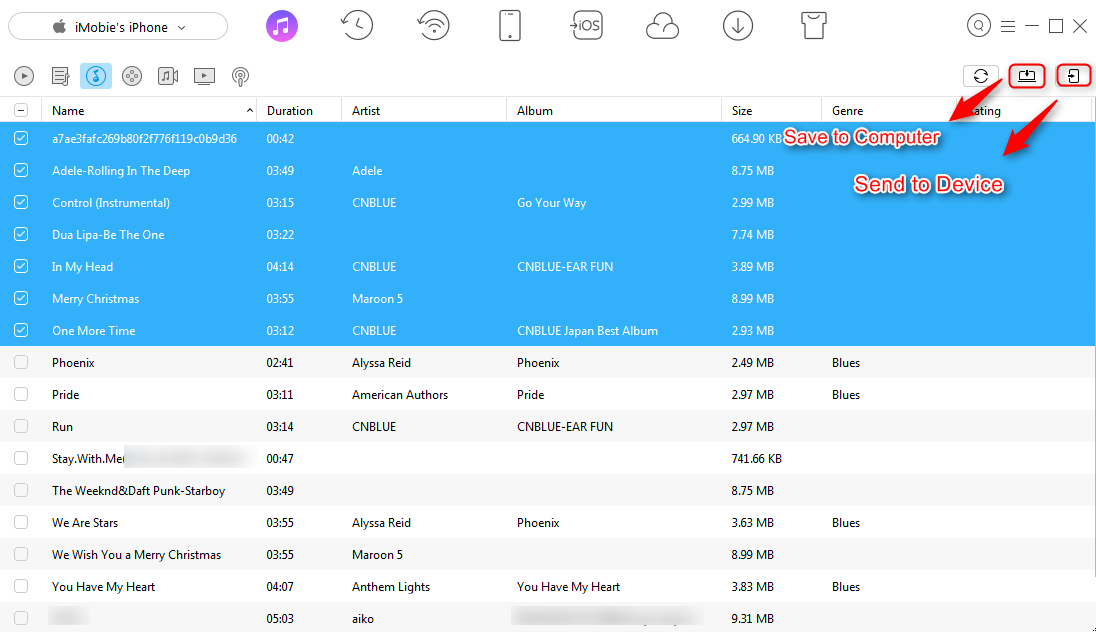Uncheck the a7ae3fafc269b80f2f776f119c0b9d36 song
1096x632 pixels.
(21, 138)
